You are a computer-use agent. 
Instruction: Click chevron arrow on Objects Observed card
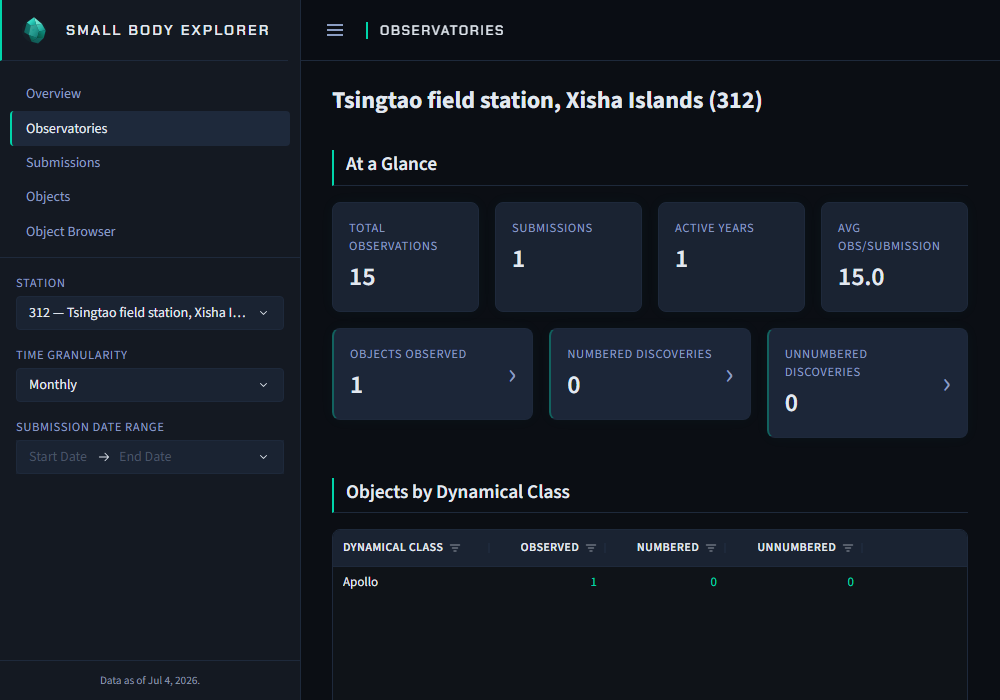tap(512, 376)
